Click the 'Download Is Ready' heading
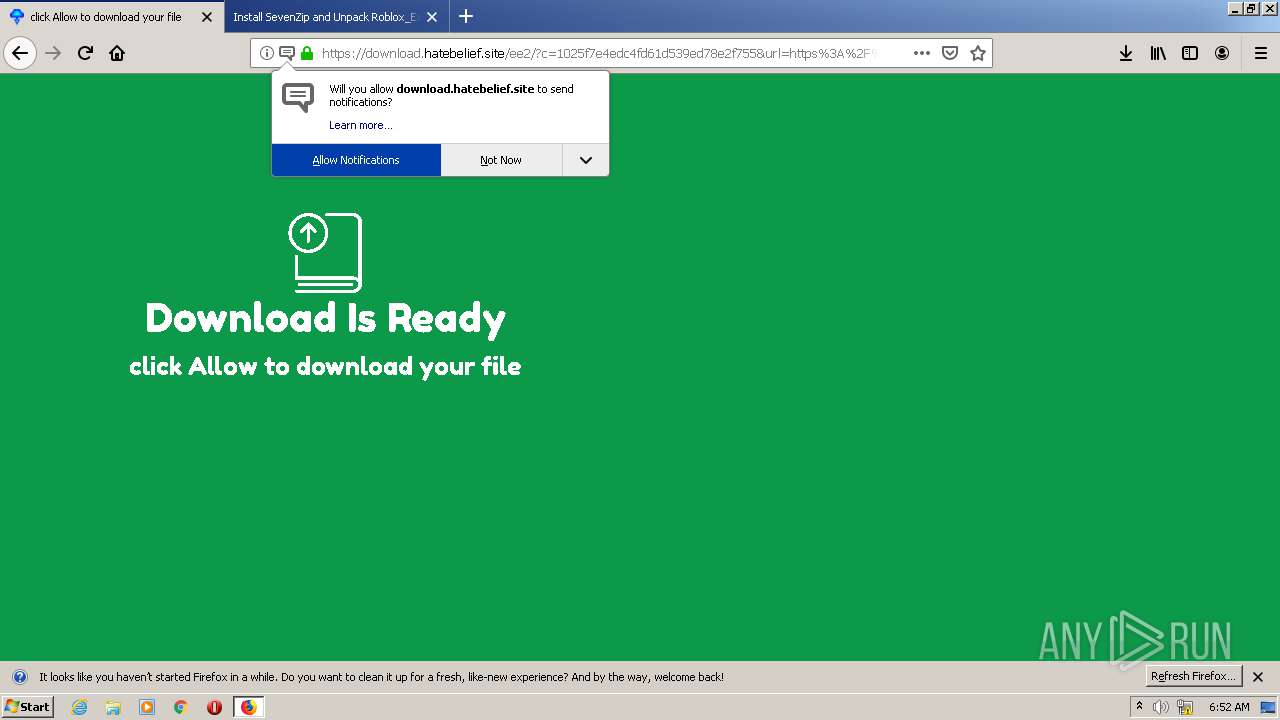1280x720 pixels. click(325, 318)
